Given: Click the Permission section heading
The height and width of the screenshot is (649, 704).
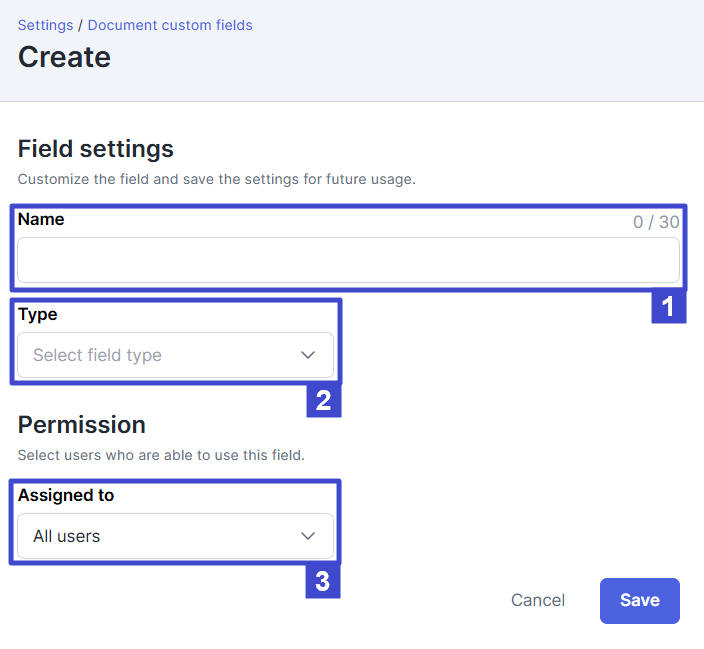Looking at the screenshot, I should (x=82, y=425).
